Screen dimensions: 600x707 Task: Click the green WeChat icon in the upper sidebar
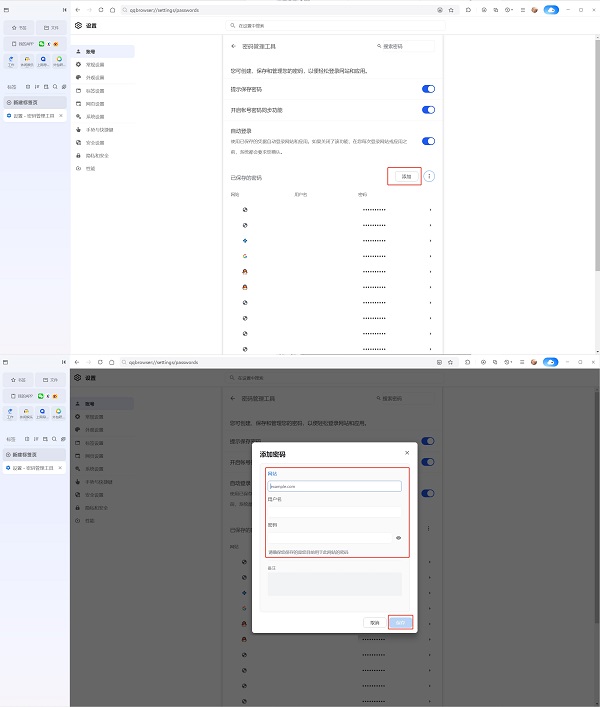tap(41, 44)
